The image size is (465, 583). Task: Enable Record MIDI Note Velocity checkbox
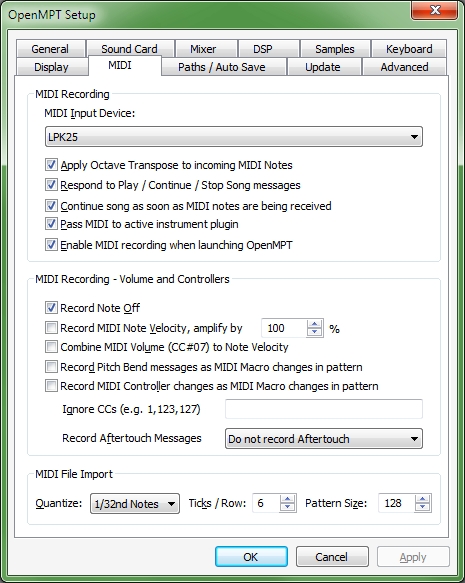(51, 328)
